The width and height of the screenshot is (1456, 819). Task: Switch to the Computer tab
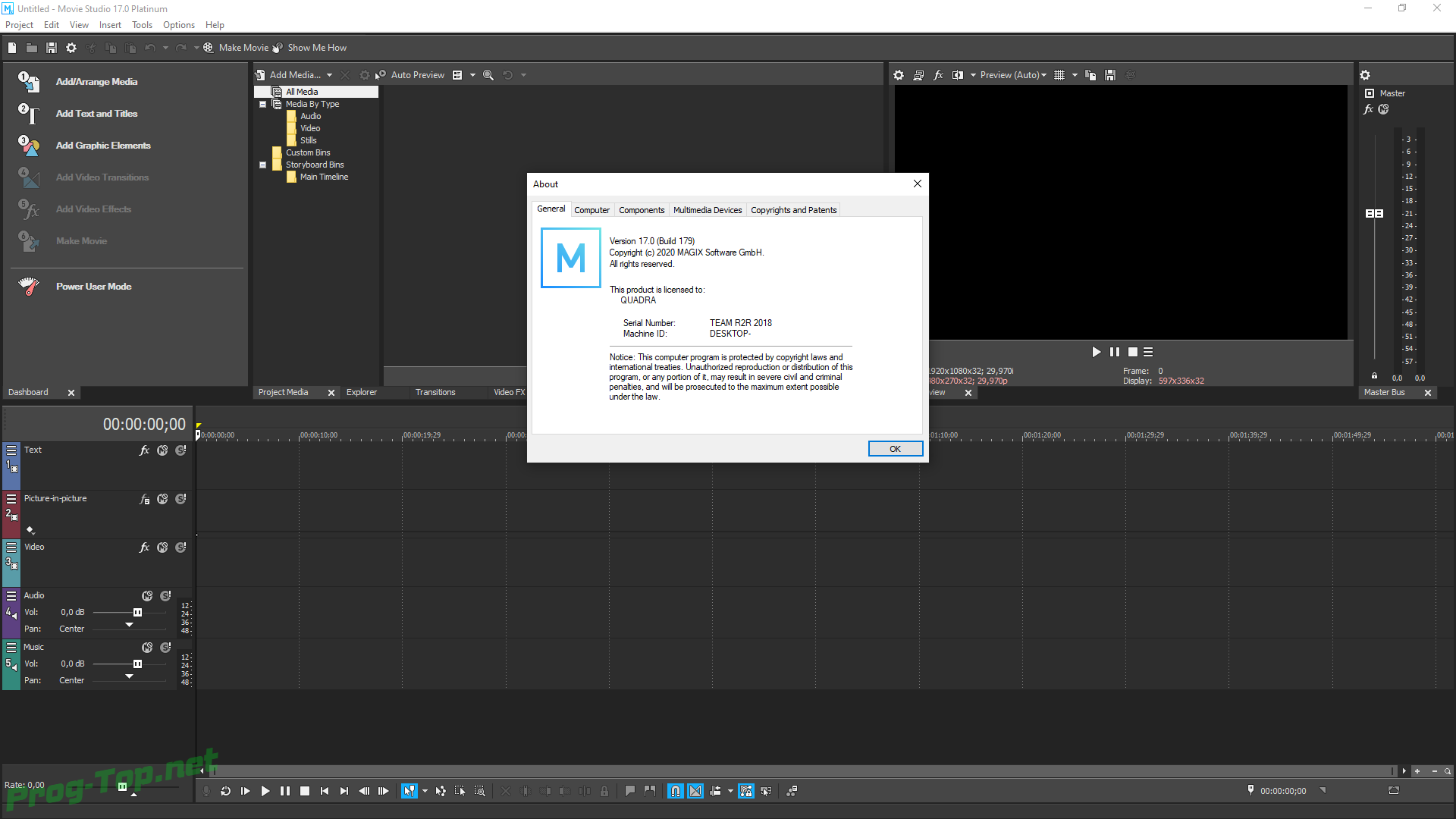(591, 209)
